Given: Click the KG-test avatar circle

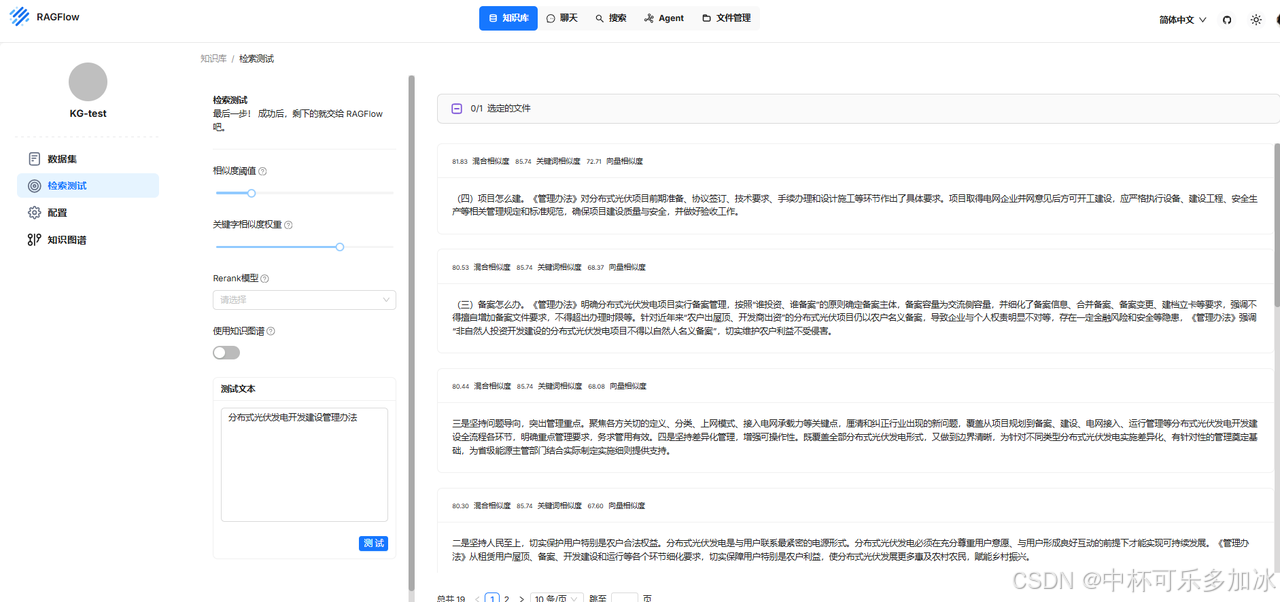Looking at the screenshot, I should [88, 82].
